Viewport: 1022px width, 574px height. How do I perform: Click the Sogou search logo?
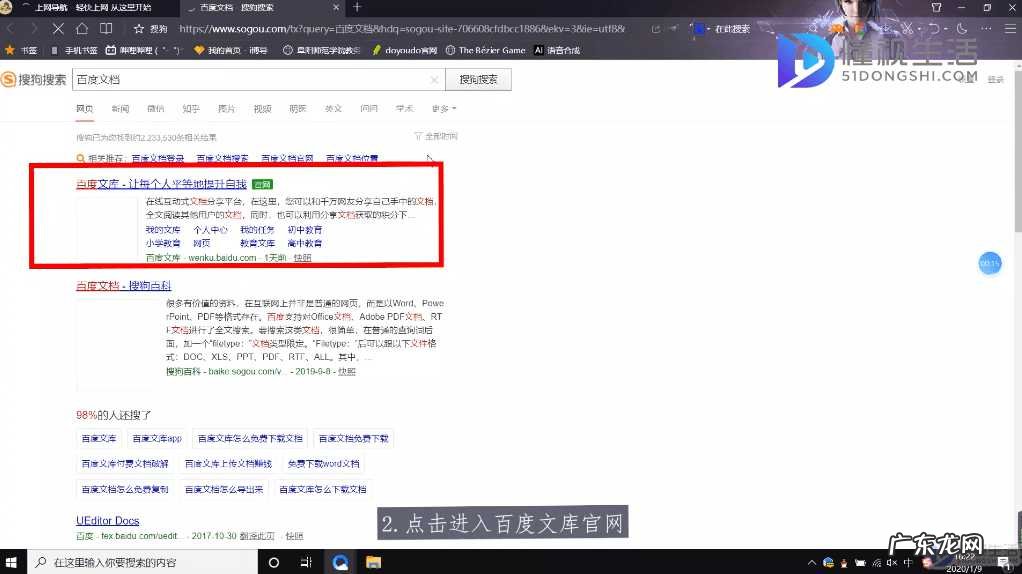[34, 79]
